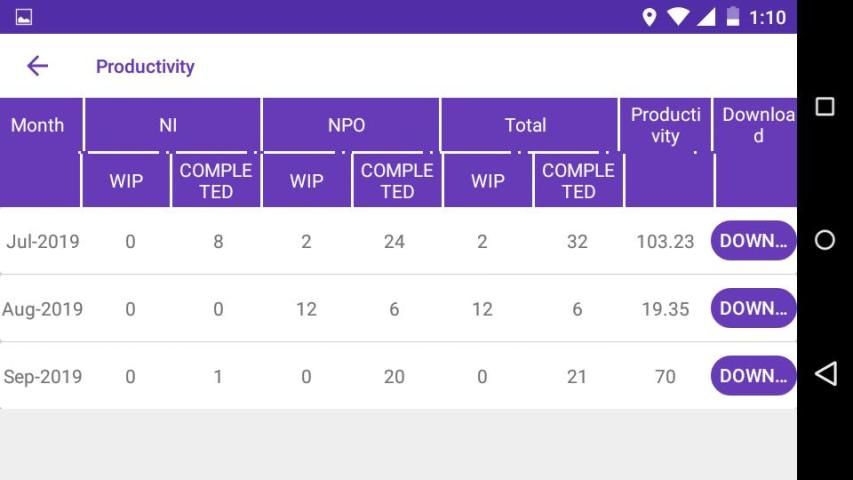Select the Jul-2019 month cell

click(42, 241)
